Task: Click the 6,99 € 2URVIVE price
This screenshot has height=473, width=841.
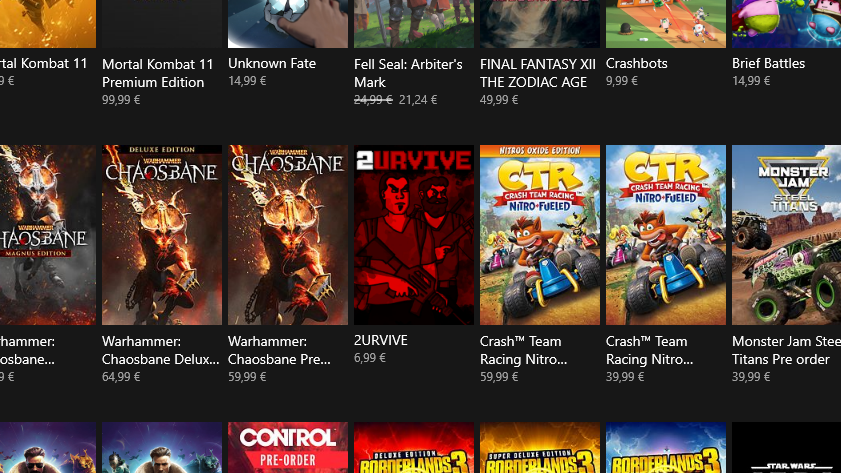Action: pos(370,358)
